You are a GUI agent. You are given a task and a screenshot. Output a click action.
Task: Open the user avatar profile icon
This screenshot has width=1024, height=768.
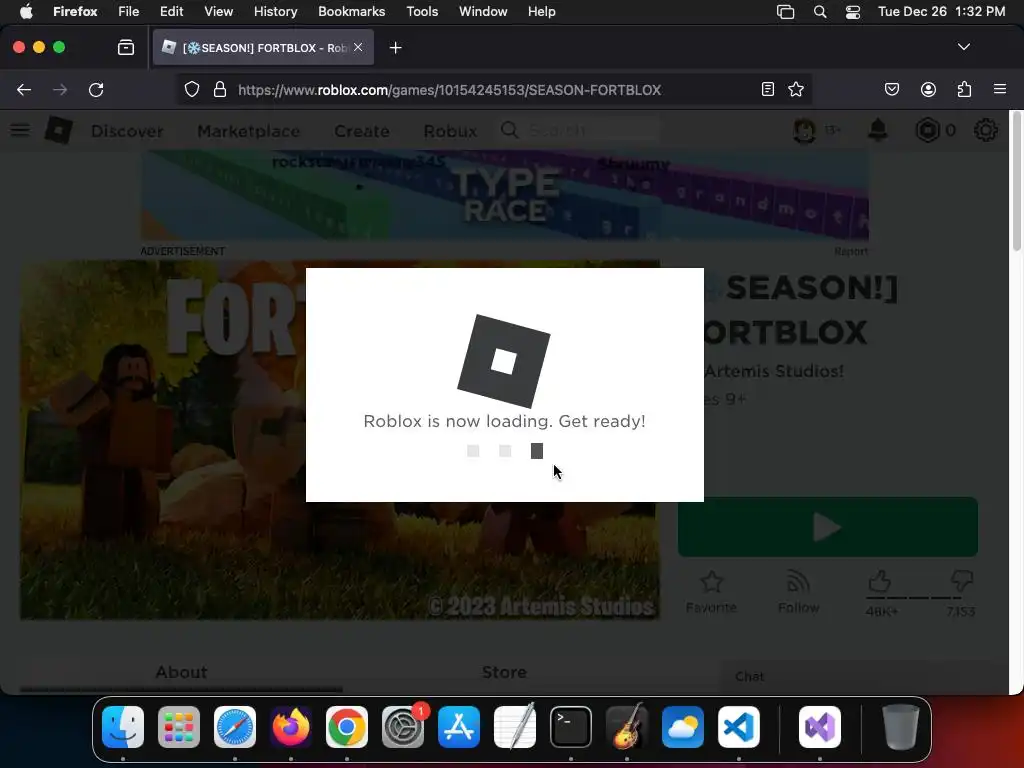[x=804, y=131]
